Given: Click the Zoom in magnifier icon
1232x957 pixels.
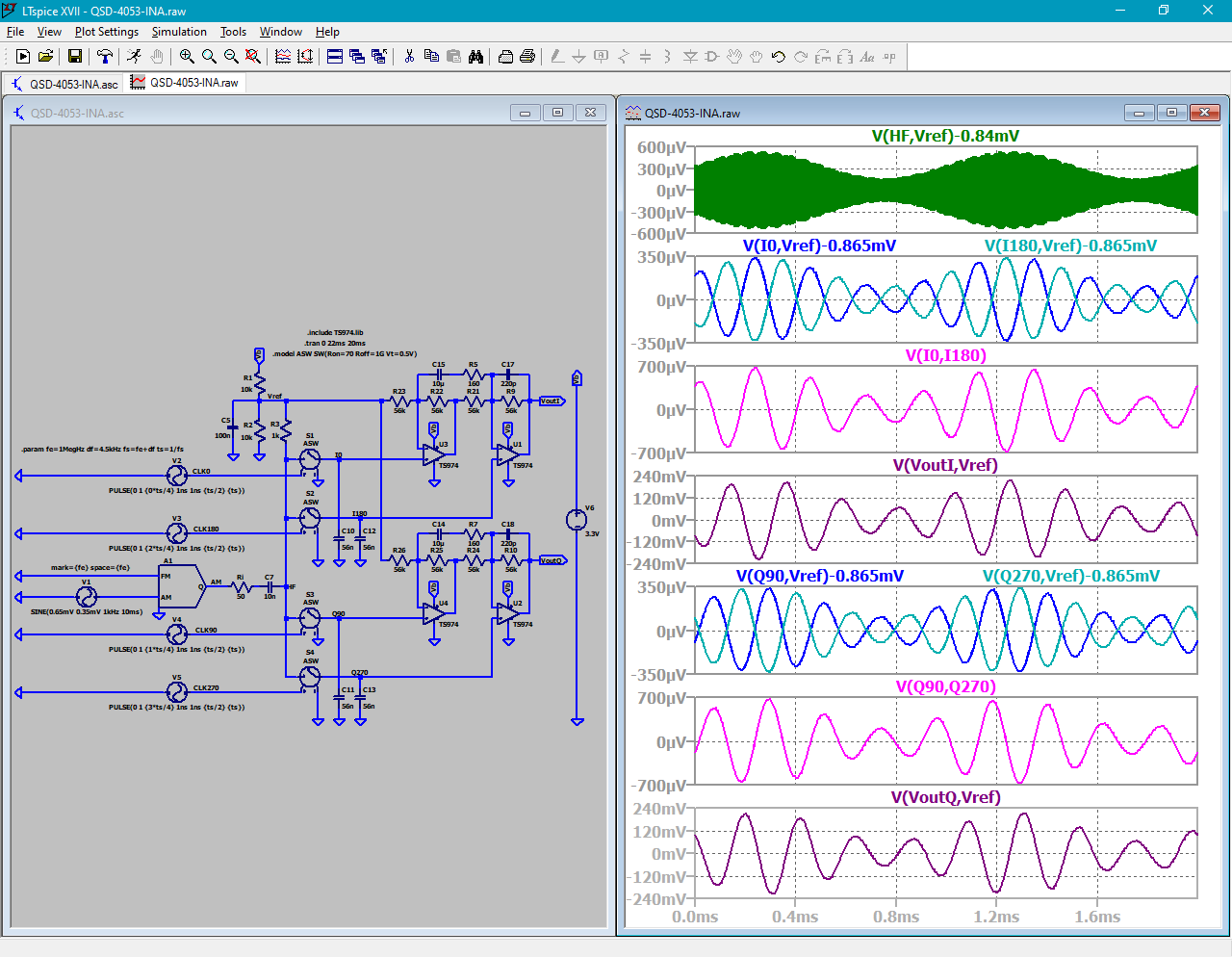Looking at the screenshot, I should pyautogui.click(x=187, y=57).
